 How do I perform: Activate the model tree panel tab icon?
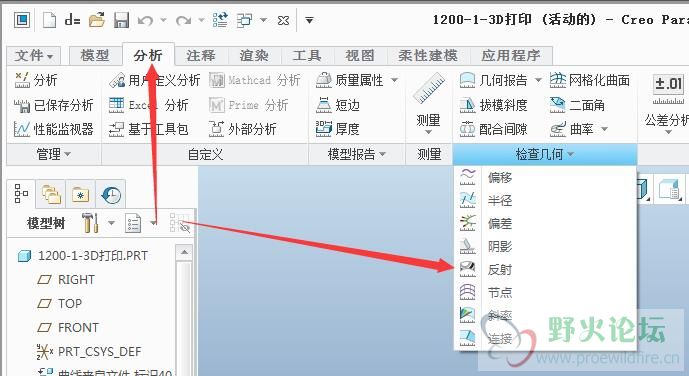coord(21,194)
